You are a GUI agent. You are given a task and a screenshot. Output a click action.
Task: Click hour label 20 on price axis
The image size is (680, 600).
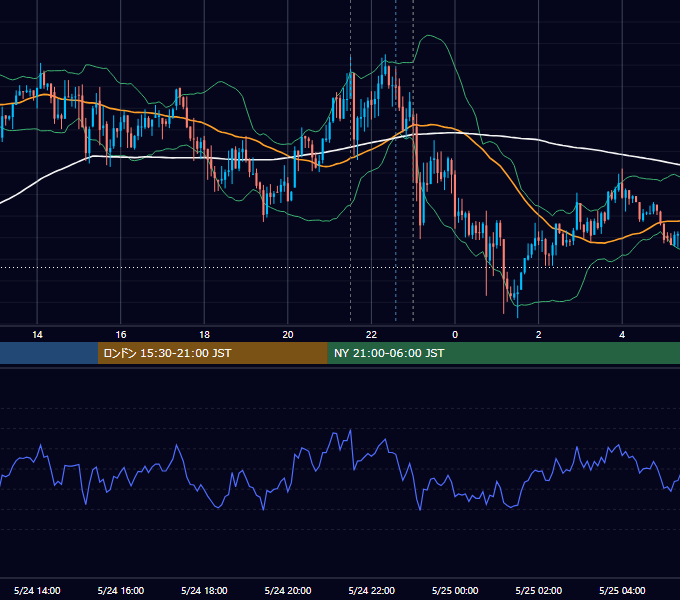click(288, 335)
